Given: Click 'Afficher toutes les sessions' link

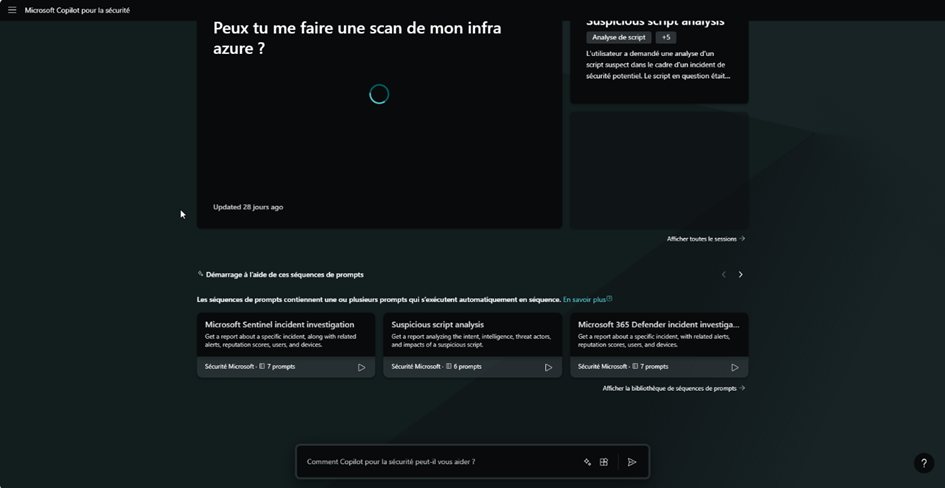Looking at the screenshot, I should pyautogui.click(x=705, y=239).
